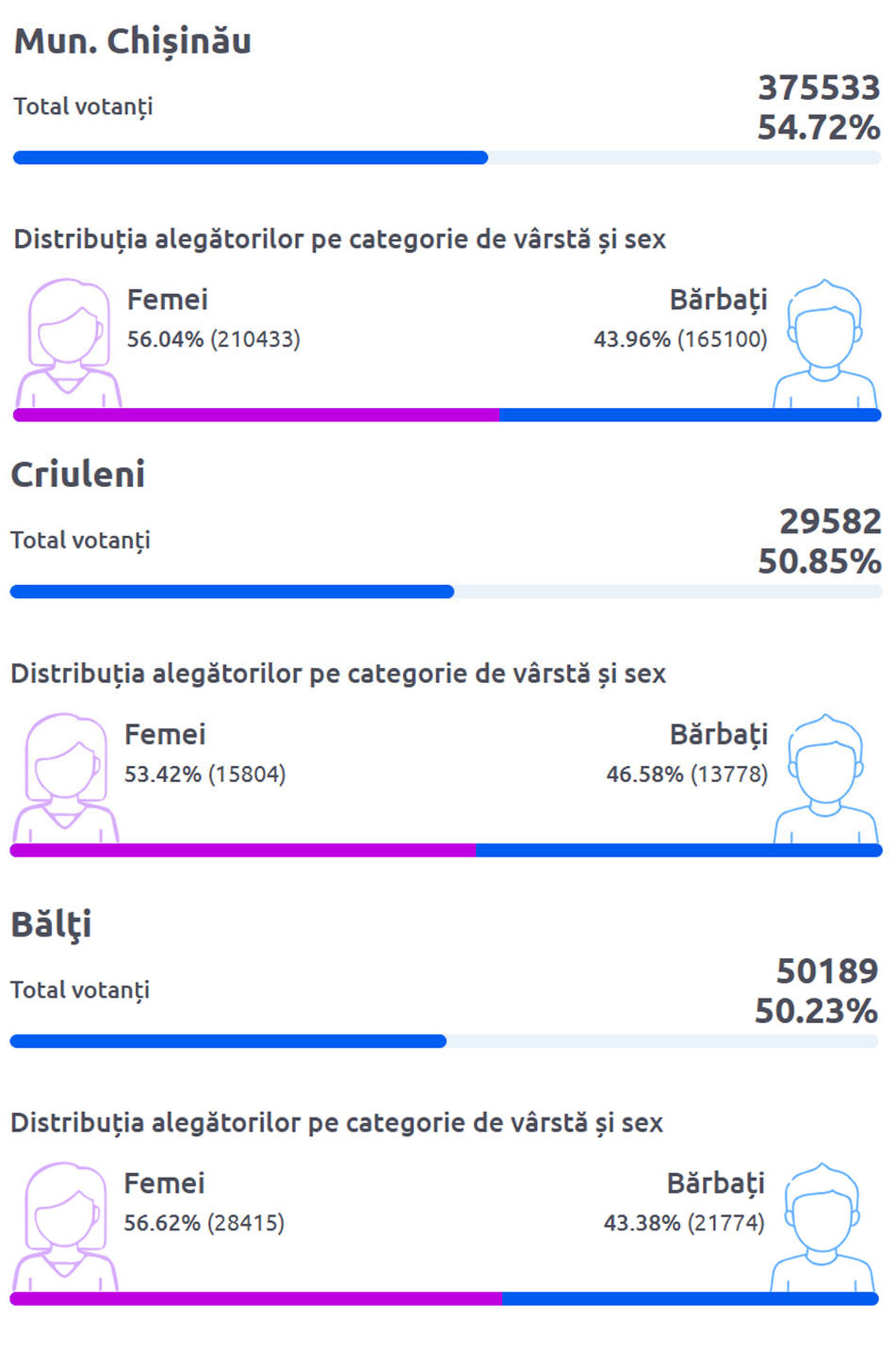896x1369 pixels.
Task: Click the purple women segment for Bălți
Action: point(255,1299)
